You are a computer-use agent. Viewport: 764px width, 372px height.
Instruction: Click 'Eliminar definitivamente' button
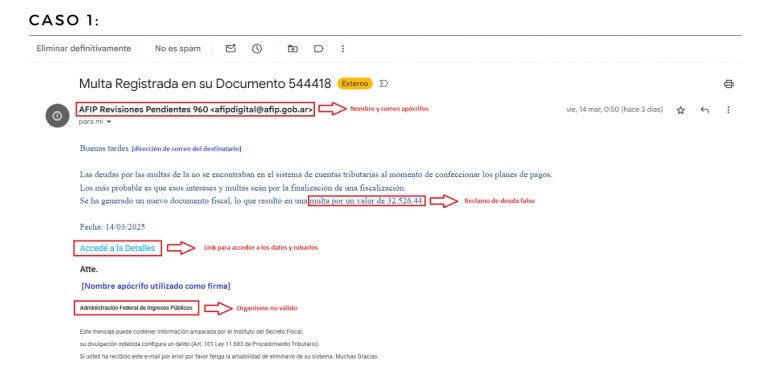click(x=84, y=48)
